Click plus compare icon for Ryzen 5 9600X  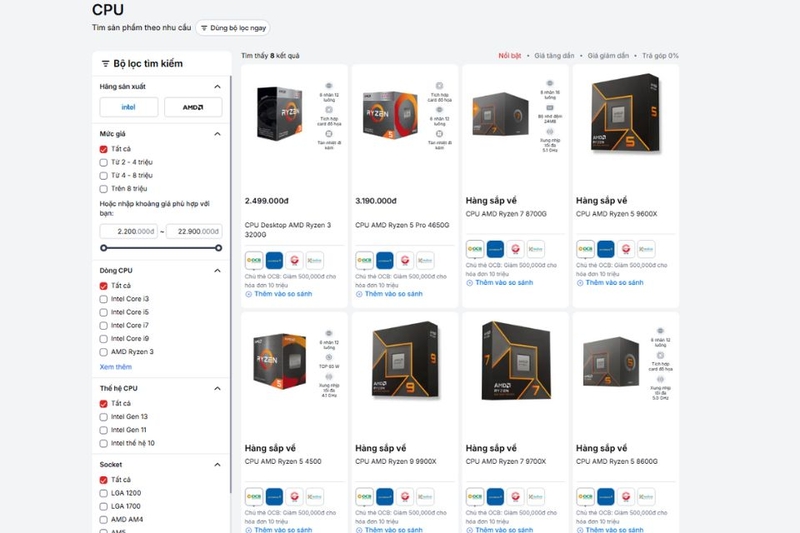pos(580,283)
